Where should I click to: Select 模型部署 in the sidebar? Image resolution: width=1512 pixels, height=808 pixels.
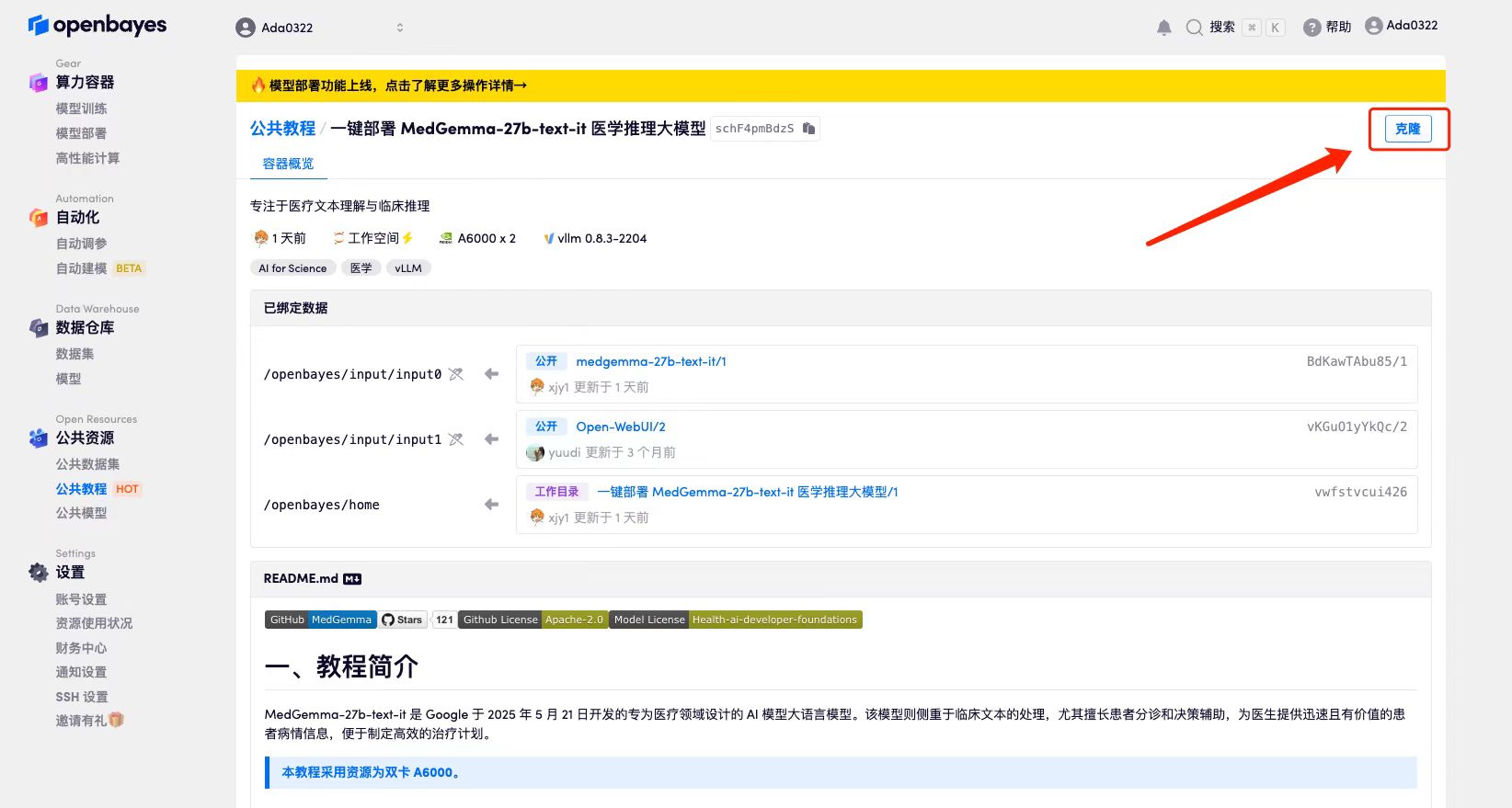[81, 133]
